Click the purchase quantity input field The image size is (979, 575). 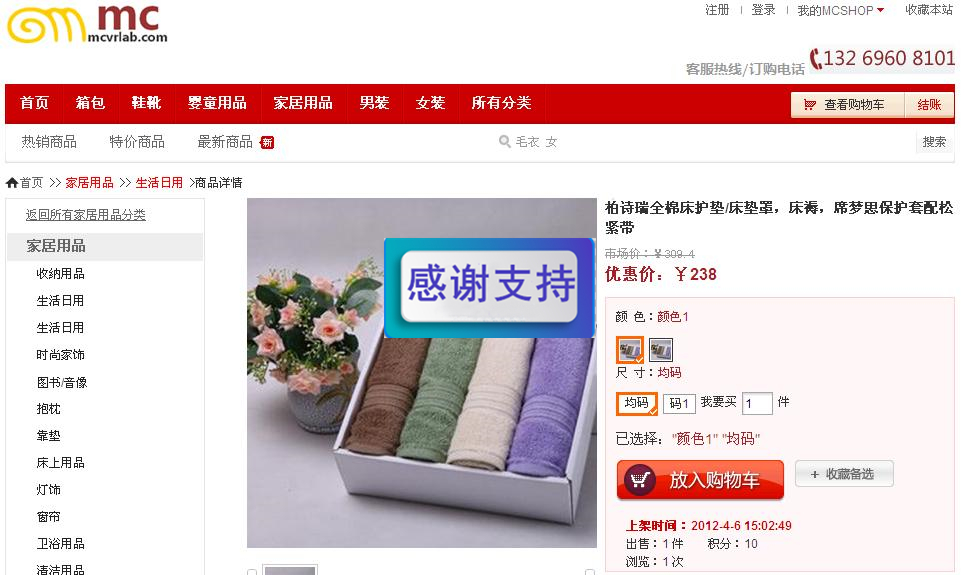coord(757,403)
